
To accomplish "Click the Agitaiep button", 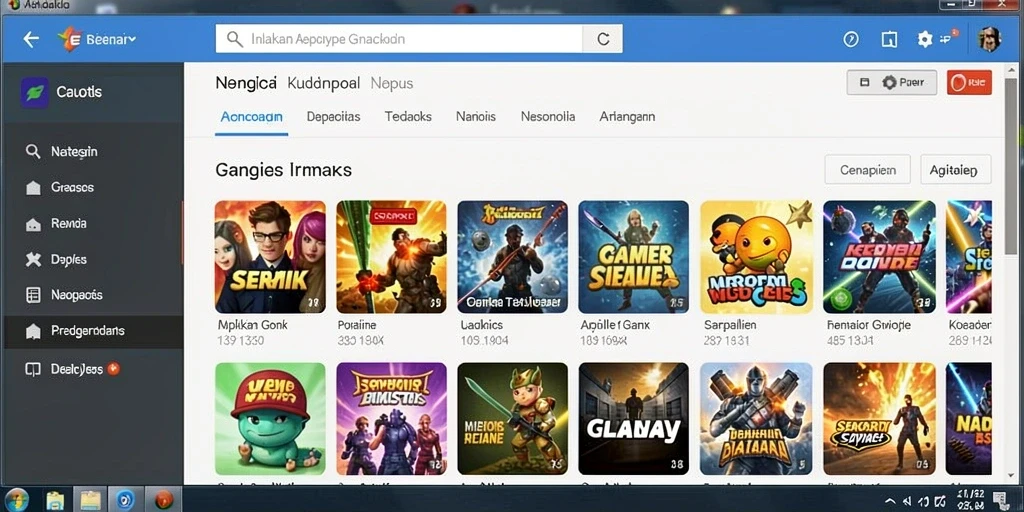I will pos(955,170).
